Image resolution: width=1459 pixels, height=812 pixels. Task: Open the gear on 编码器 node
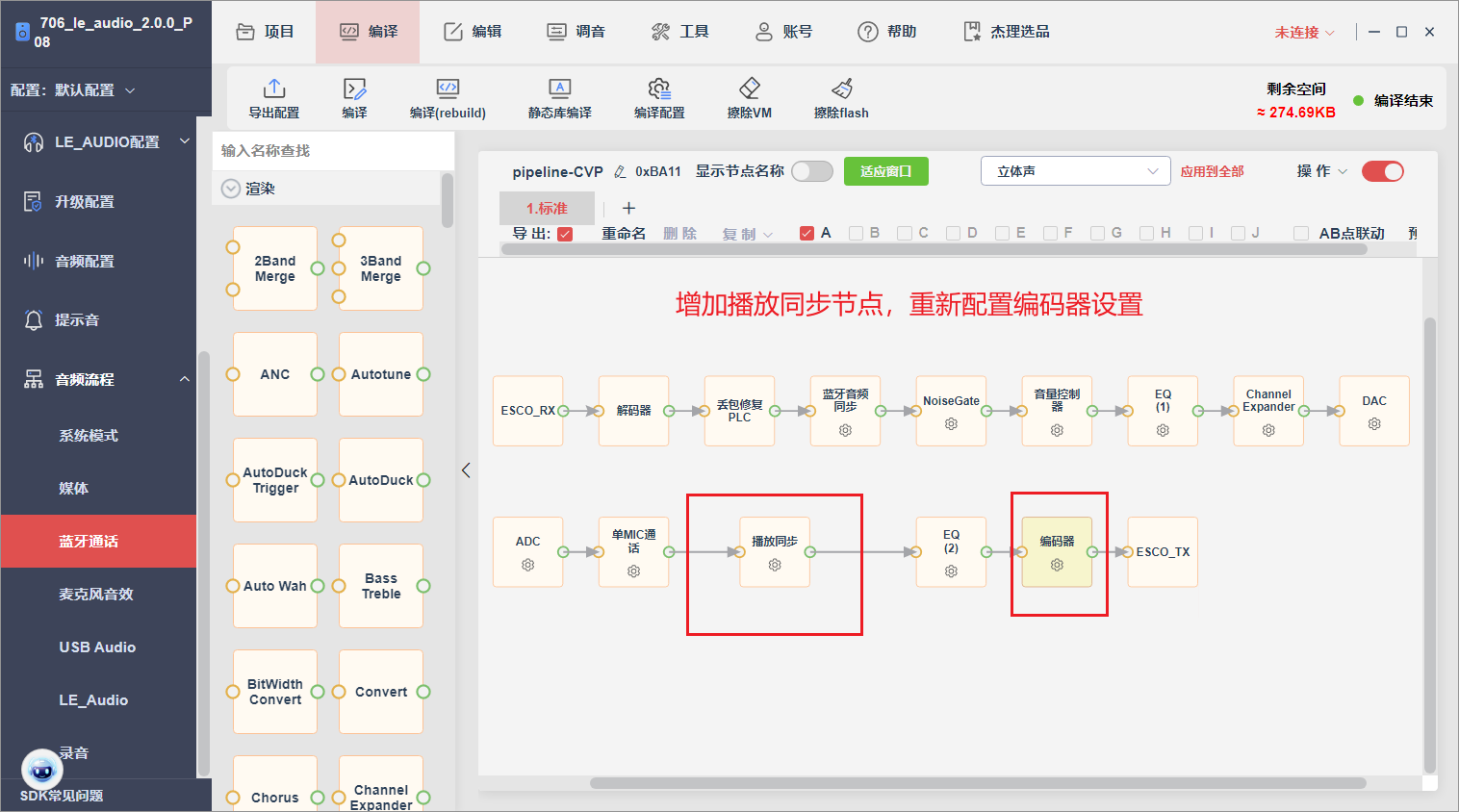pos(1057,565)
